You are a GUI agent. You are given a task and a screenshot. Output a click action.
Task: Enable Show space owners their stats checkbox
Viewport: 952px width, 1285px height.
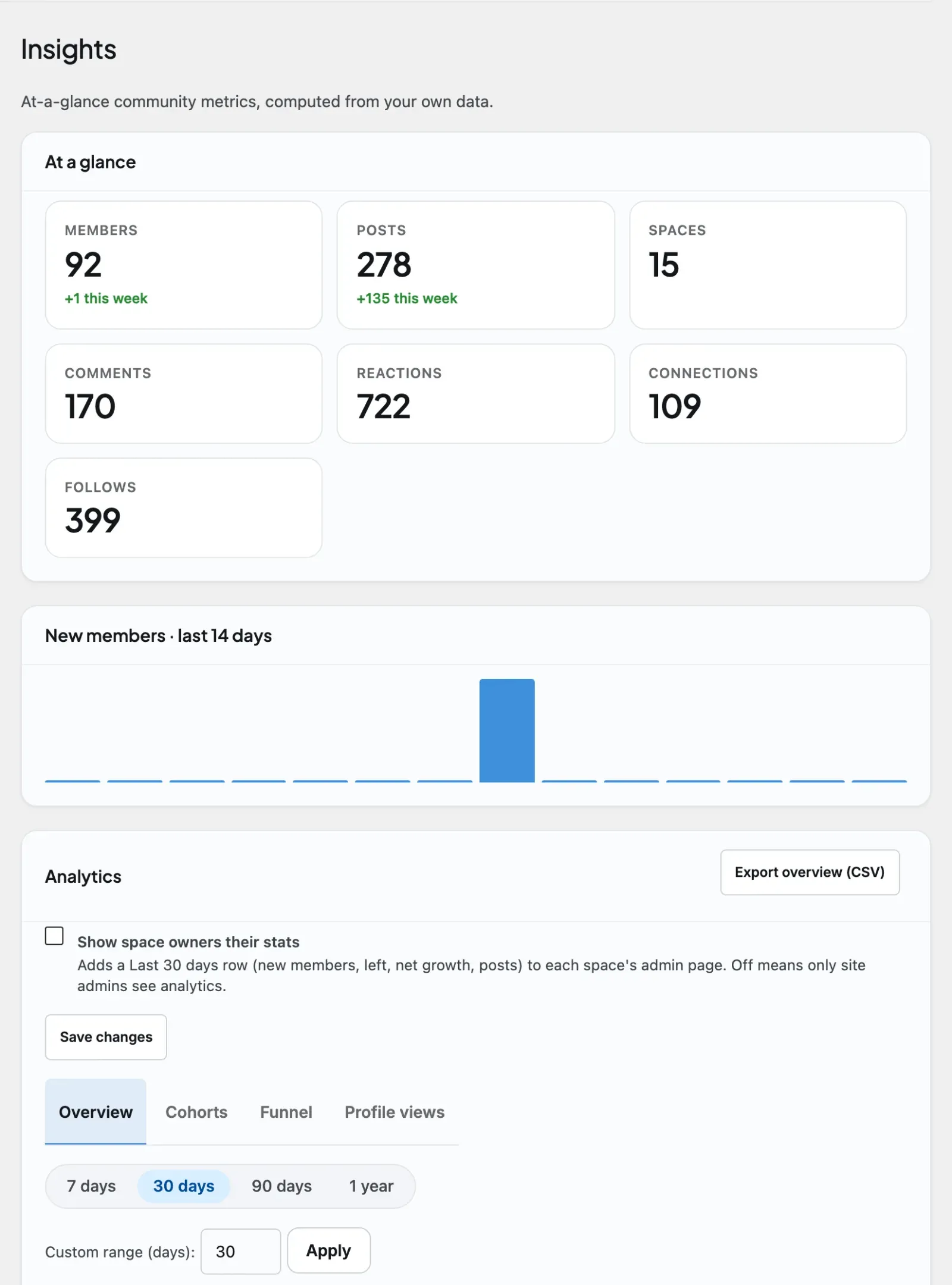pos(54,936)
